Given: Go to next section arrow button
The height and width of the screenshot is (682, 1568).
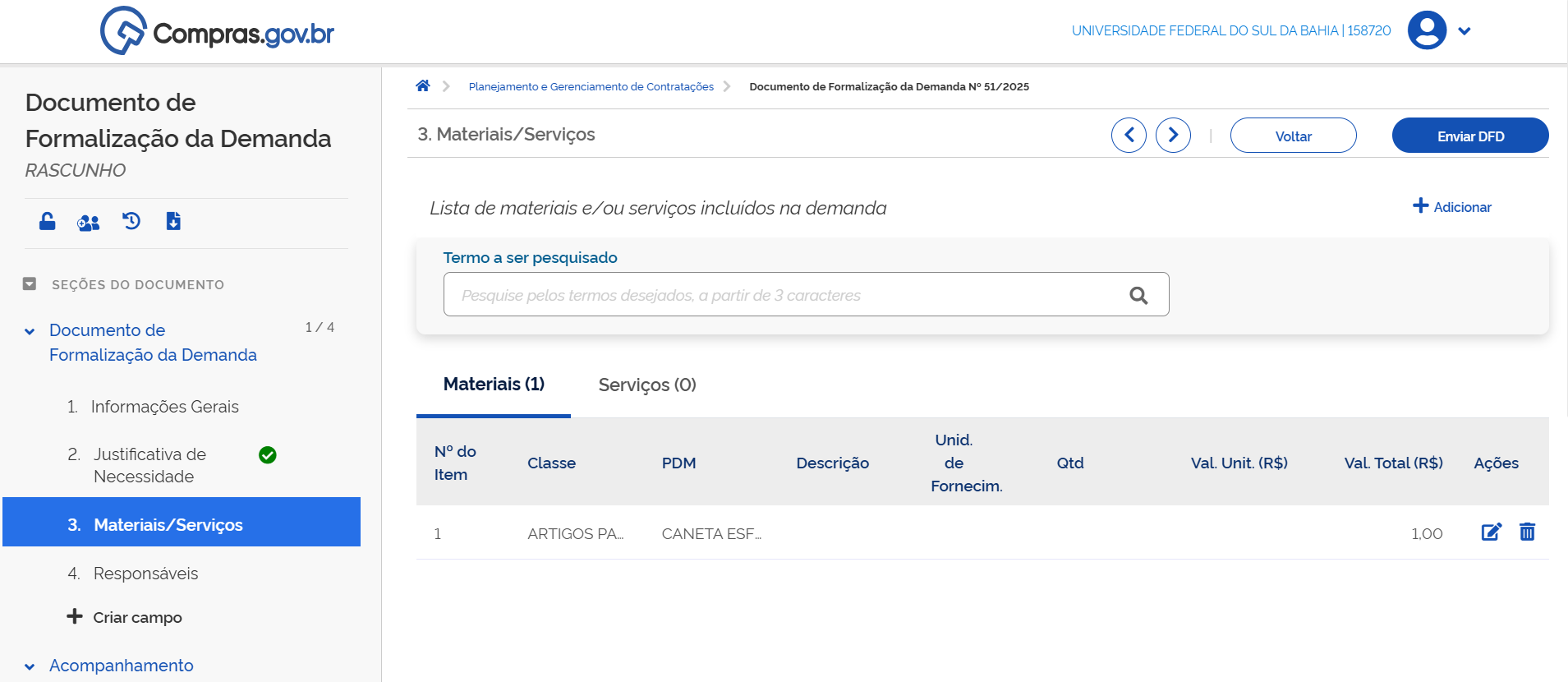Looking at the screenshot, I should point(1173,135).
